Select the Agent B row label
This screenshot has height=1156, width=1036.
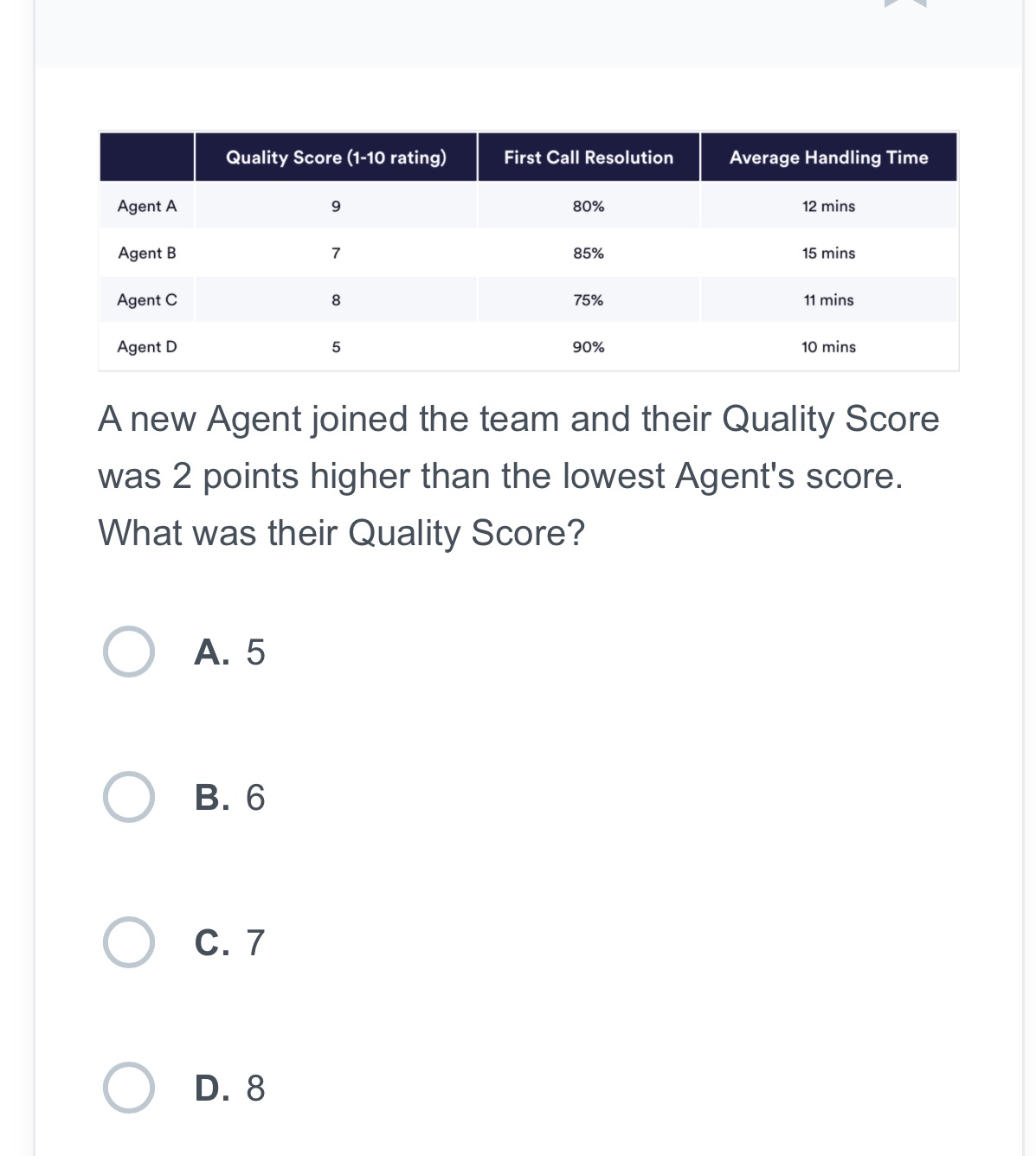145,253
